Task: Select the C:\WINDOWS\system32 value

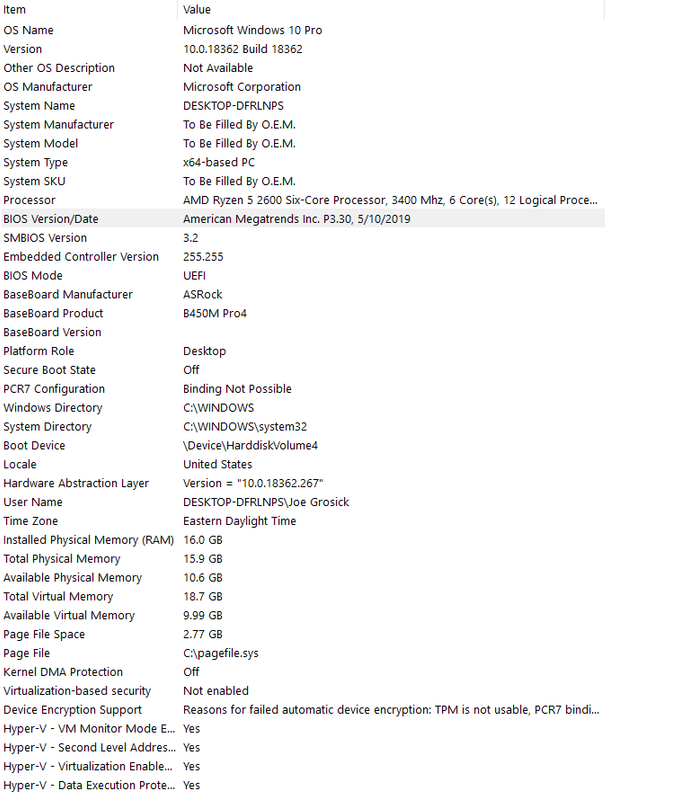Action: (245, 427)
